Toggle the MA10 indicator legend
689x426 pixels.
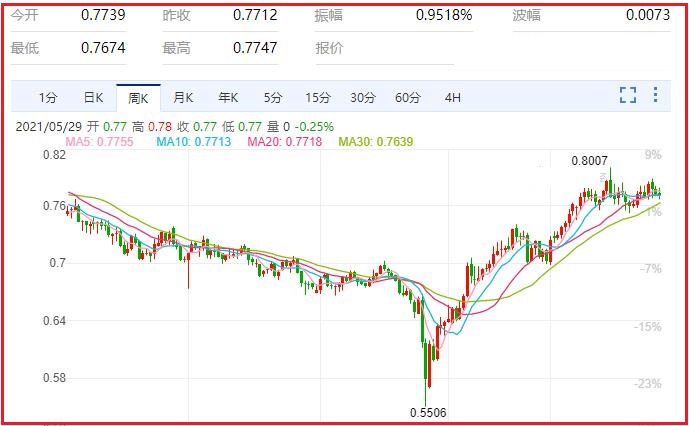194,142
